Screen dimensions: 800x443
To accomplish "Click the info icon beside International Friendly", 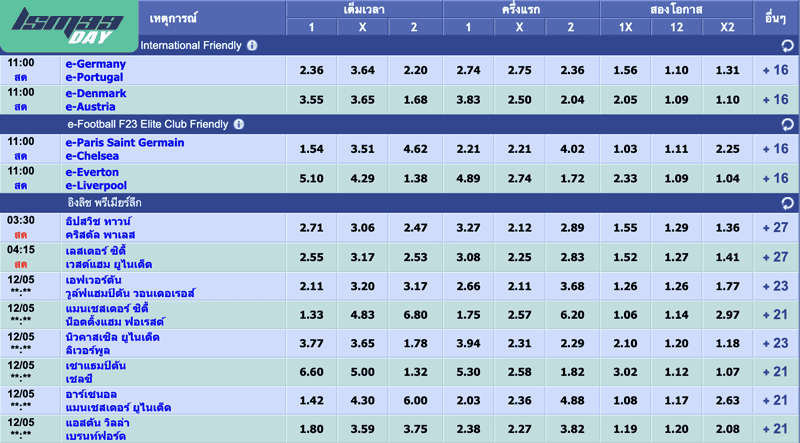I will tap(252, 46).
